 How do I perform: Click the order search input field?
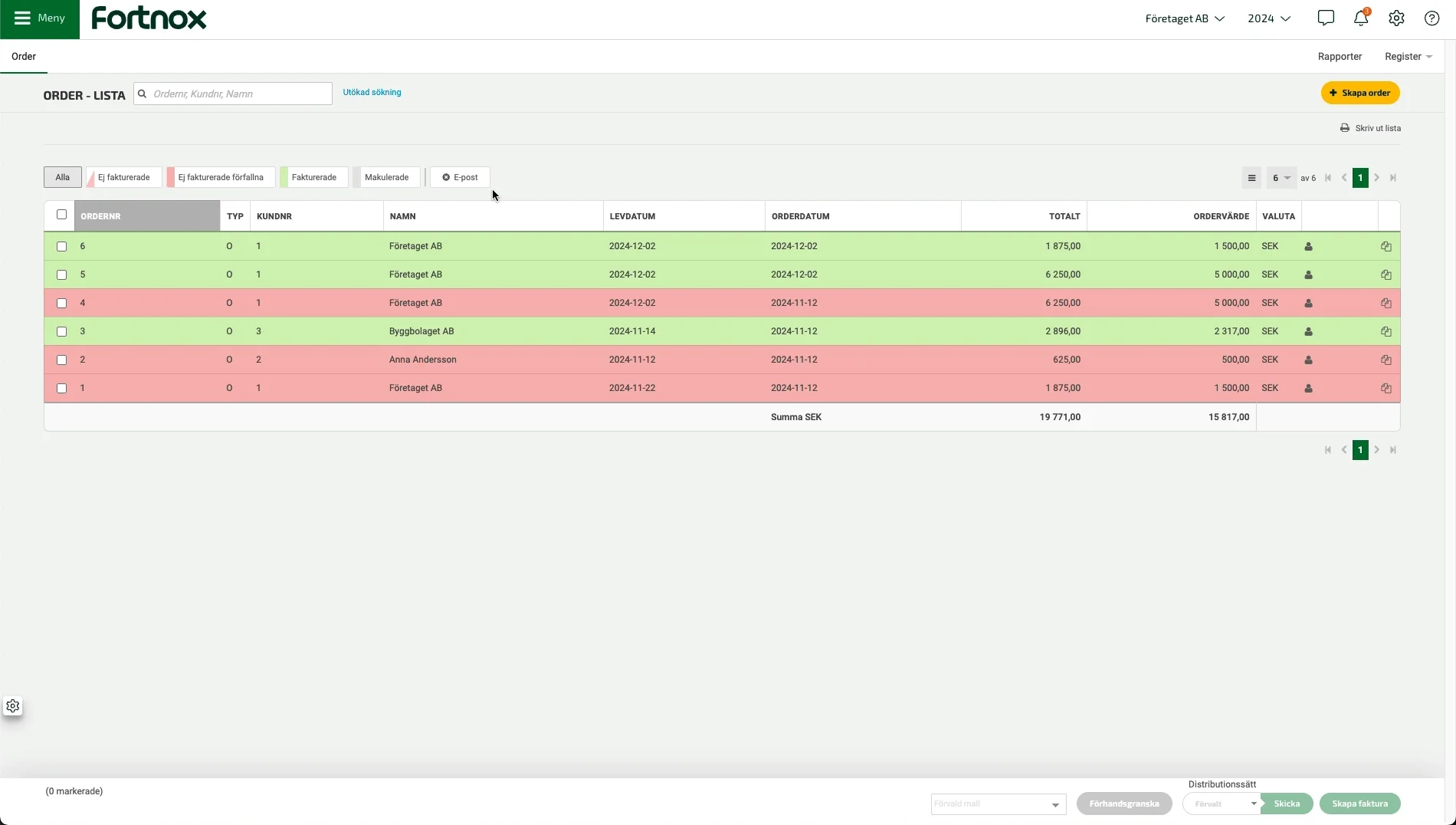click(x=239, y=94)
